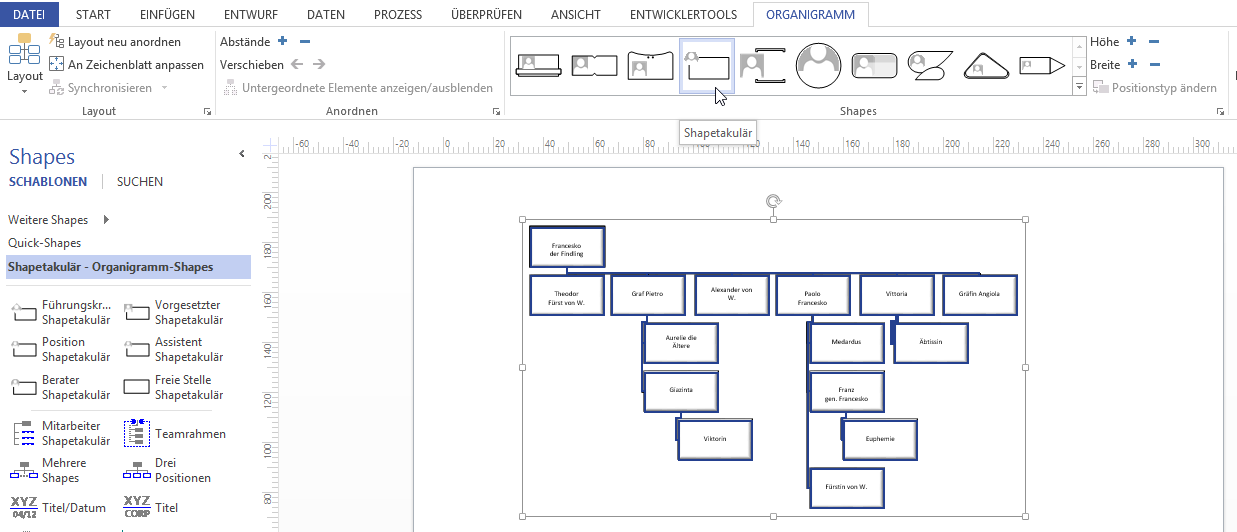Click An Zeichenblatt anpassen icon
The width and height of the screenshot is (1237, 532).
click(57, 65)
